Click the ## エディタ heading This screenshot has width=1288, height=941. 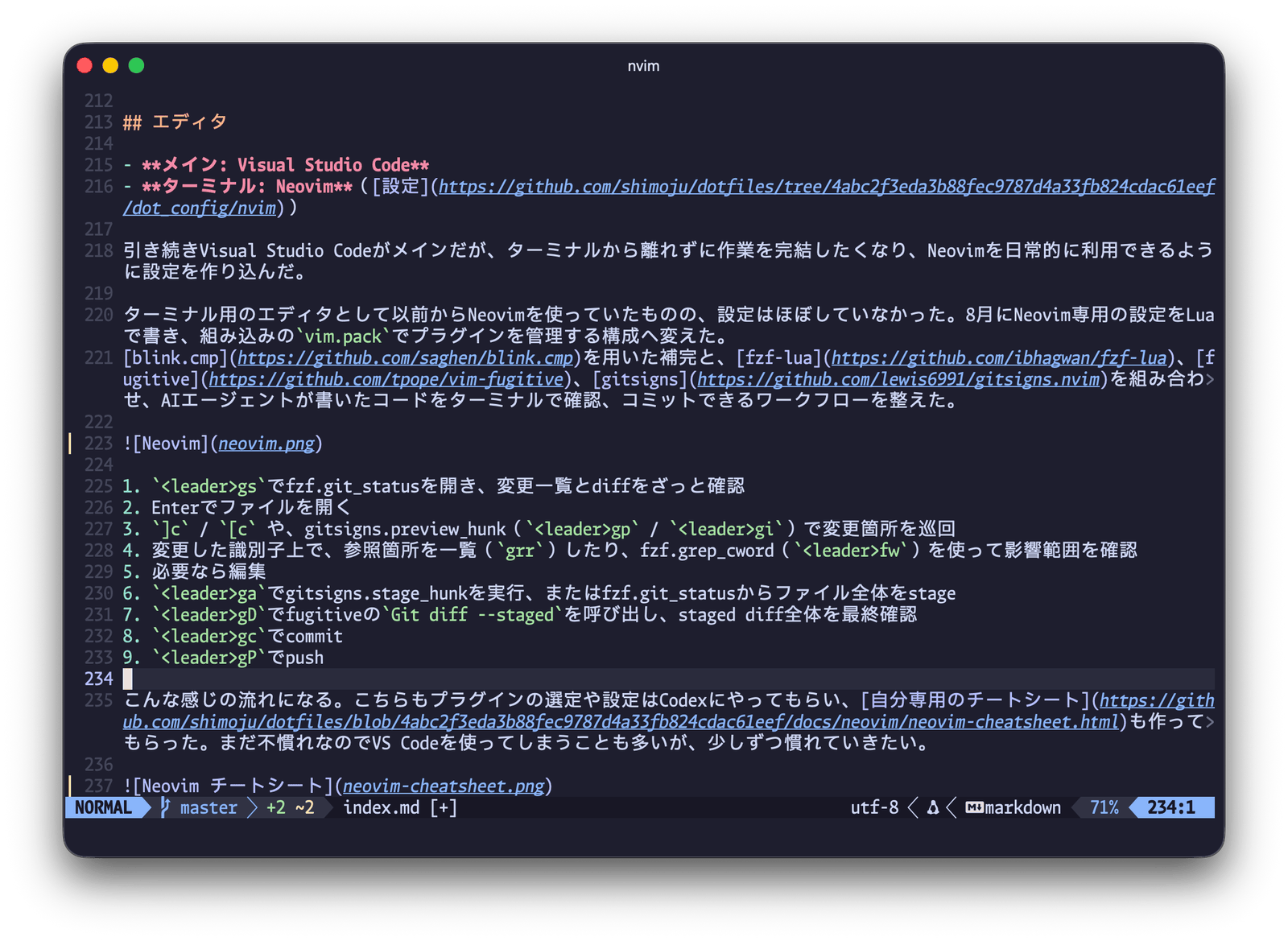tap(175, 122)
